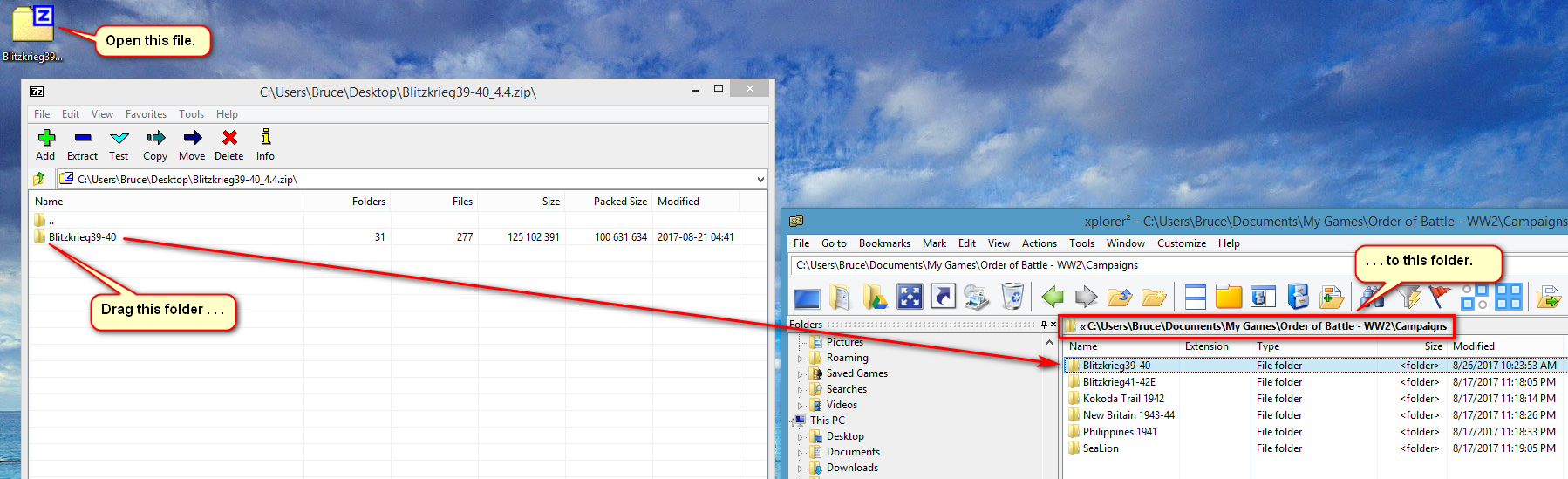Click the Google Drive folder icon in xplorer2 toolbar
This screenshot has height=479, width=1568.
click(x=875, y=298)
